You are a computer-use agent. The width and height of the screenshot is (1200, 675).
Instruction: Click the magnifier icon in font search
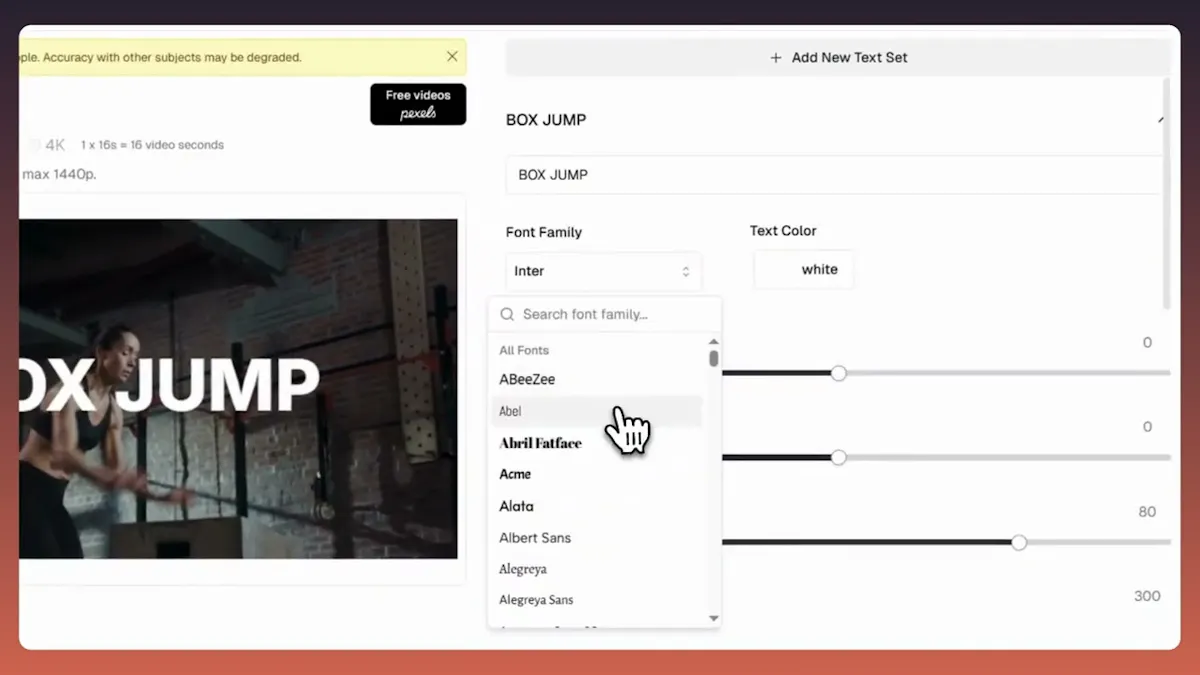click(507, 314)
